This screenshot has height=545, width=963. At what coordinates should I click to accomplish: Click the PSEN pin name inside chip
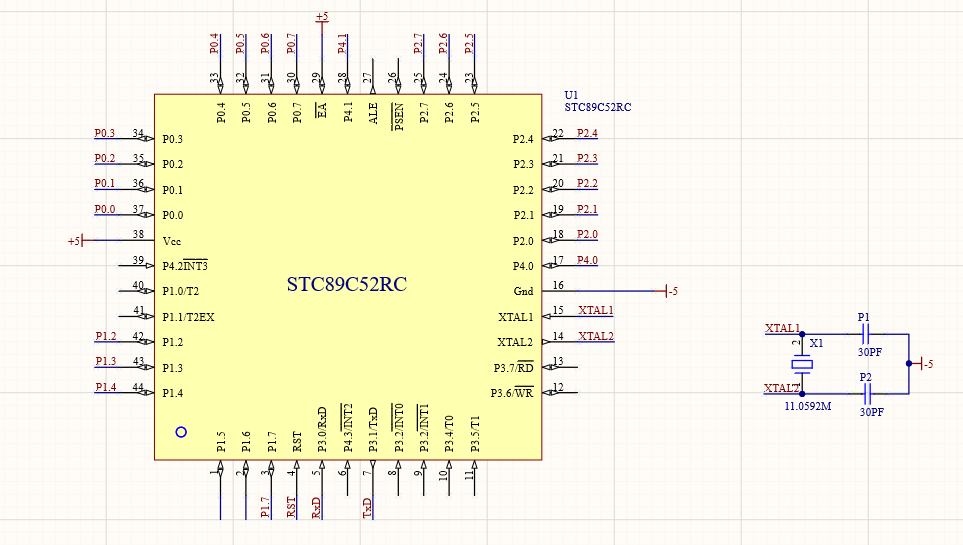(399, 117)
